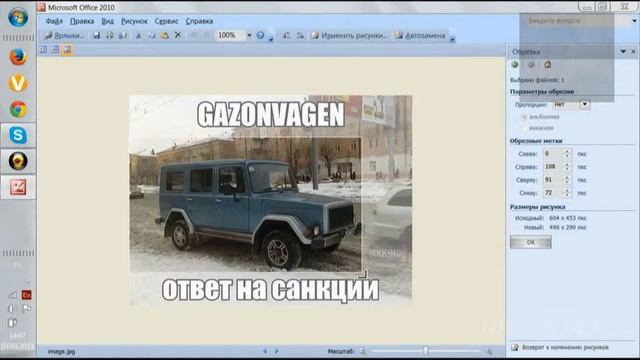Click the Снизу crop value stepper
Screen dimensions: 640x360
click(567, 193)
